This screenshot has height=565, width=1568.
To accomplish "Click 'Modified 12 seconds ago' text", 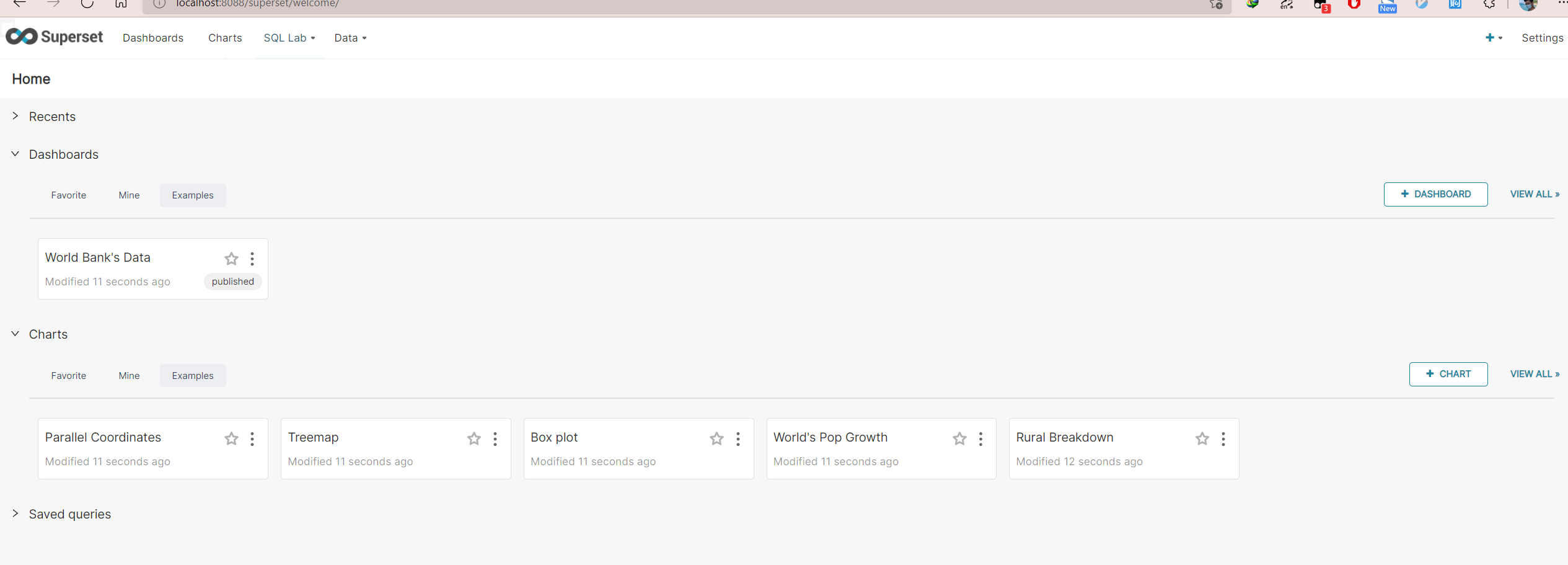I will point(1079,461).
